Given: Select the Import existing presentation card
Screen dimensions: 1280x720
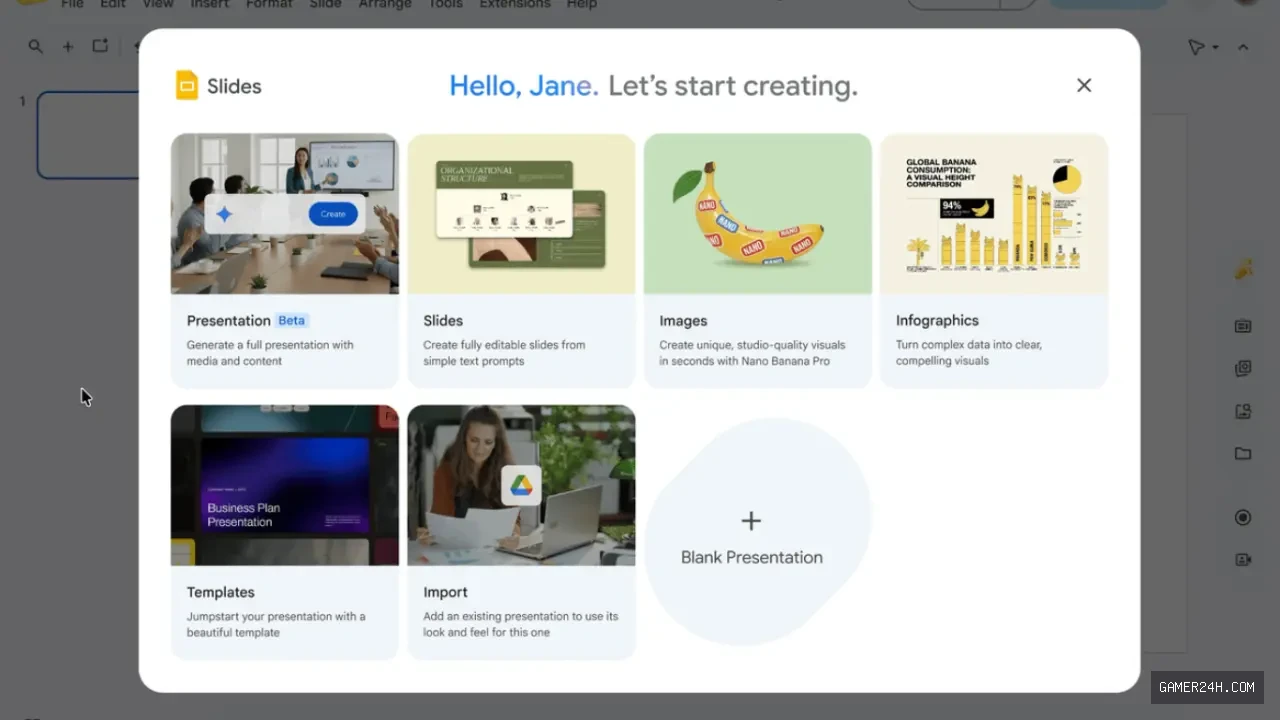Looking at the screenshot, I should [x=521, y=532].
